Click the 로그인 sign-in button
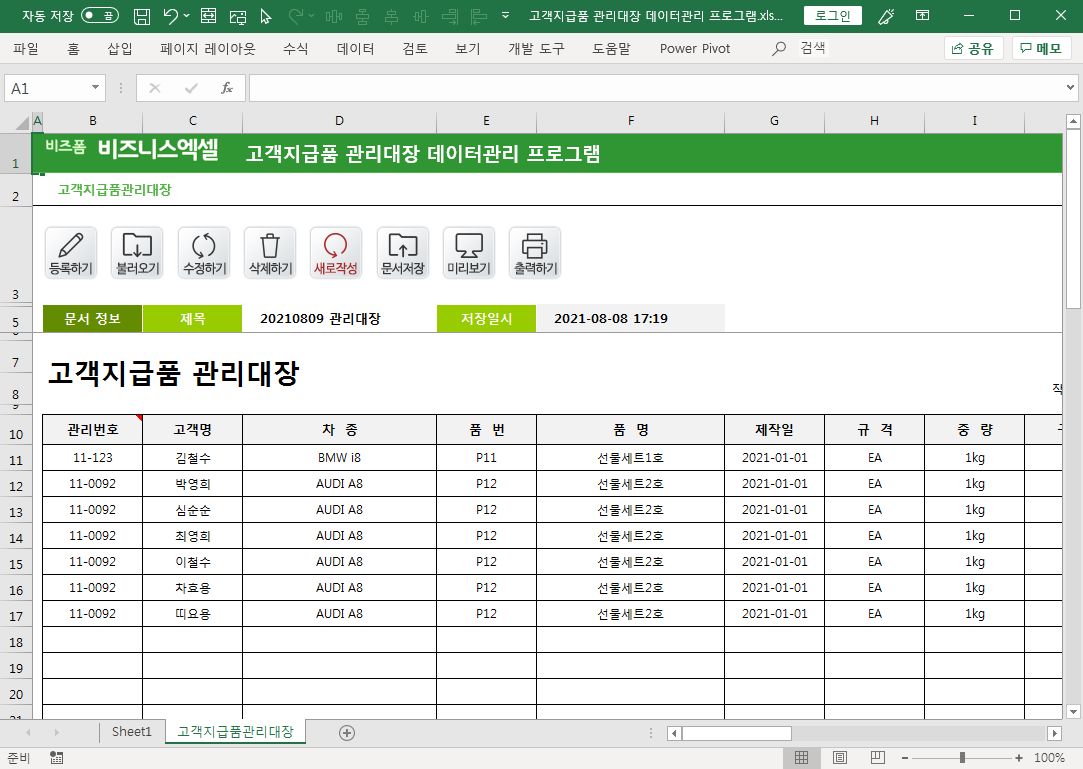Image resolution: width=1083 pixels, height=769 pixels. (832, 16)
